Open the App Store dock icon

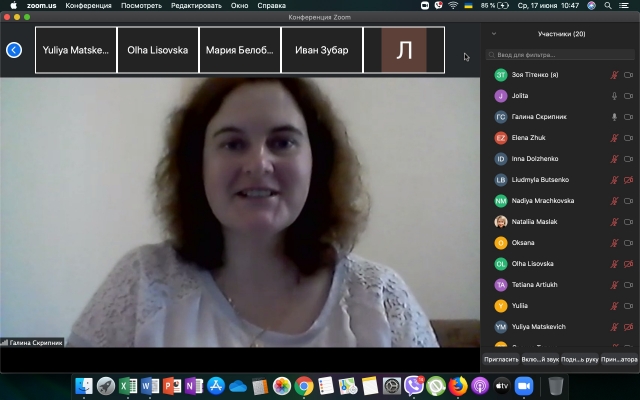216,385
